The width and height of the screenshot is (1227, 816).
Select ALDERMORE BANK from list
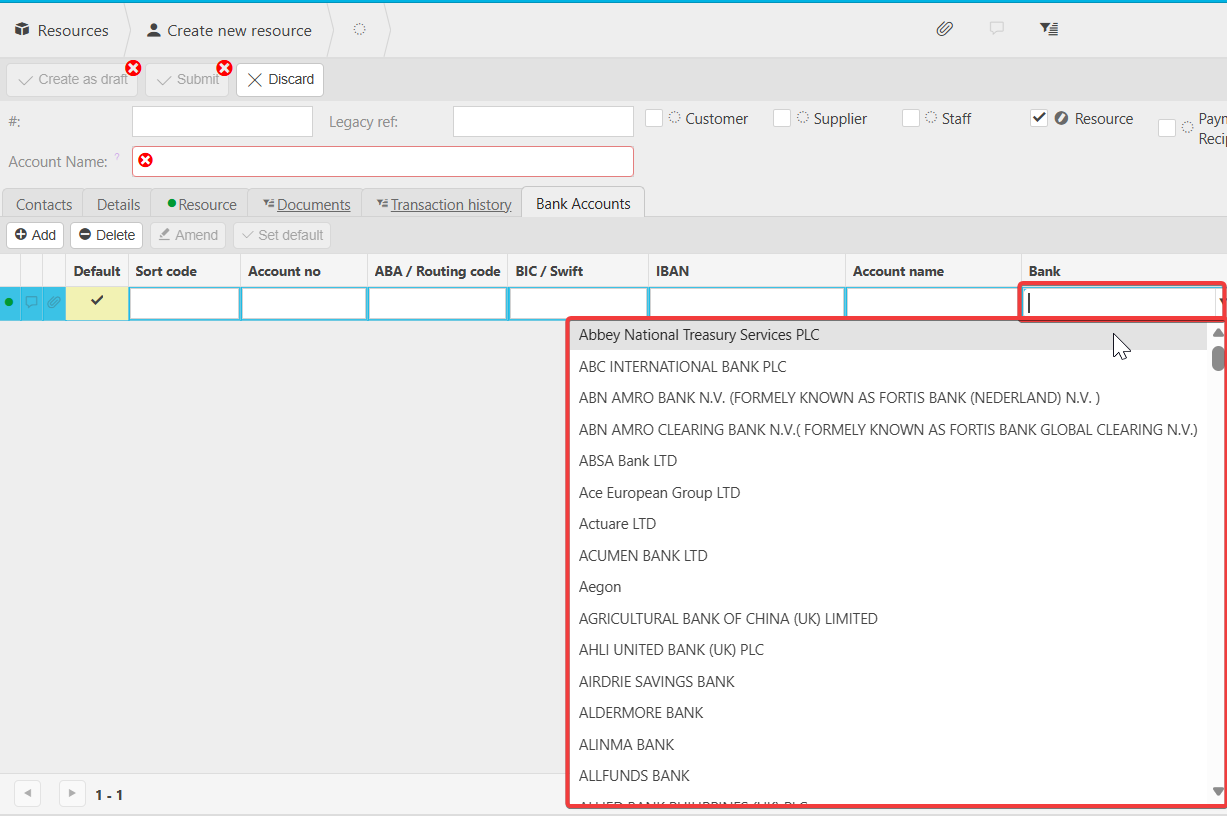888,713
